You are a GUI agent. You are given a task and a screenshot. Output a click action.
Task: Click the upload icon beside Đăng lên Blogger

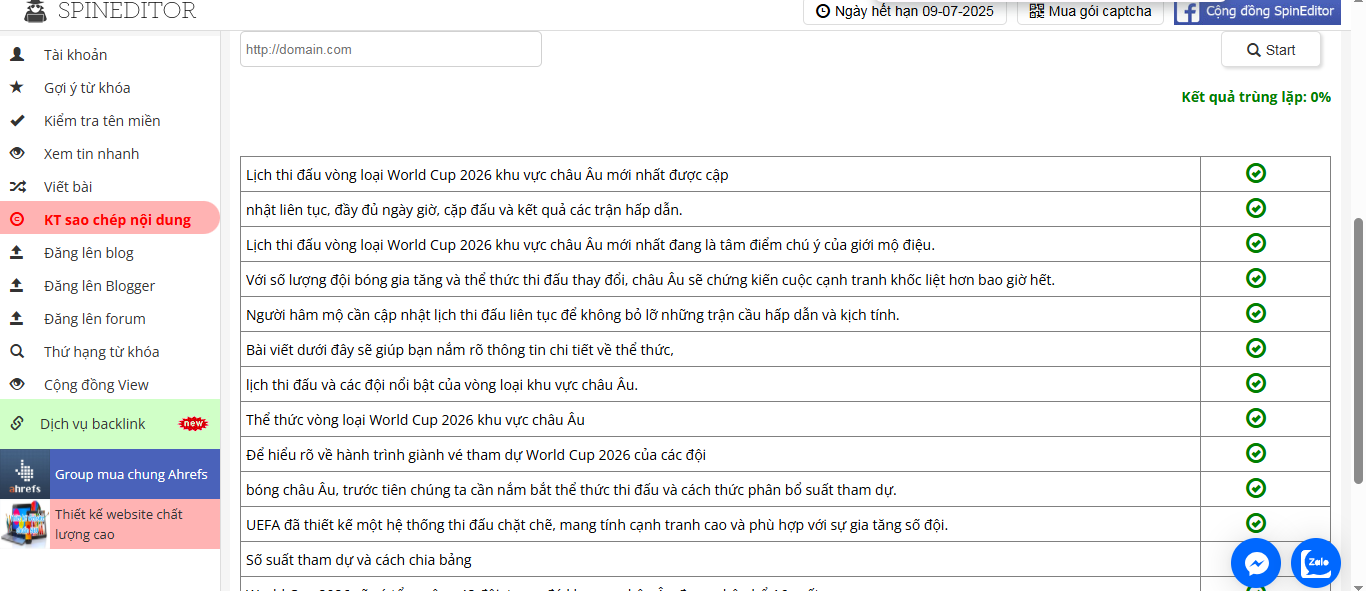[x=17, y=285]
